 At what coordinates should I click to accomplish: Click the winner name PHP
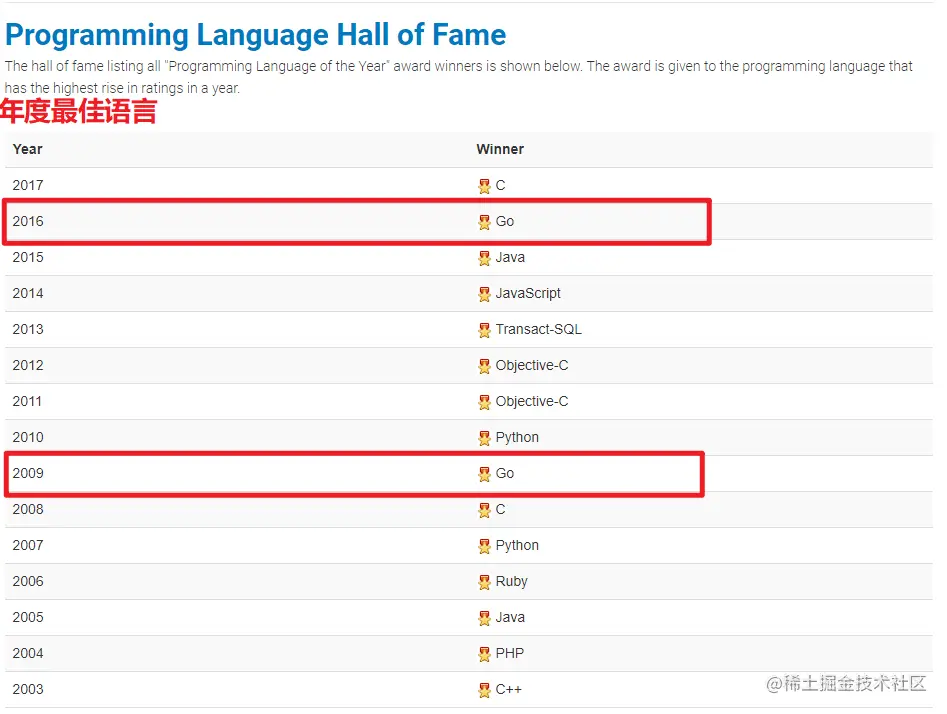[510, 653]
